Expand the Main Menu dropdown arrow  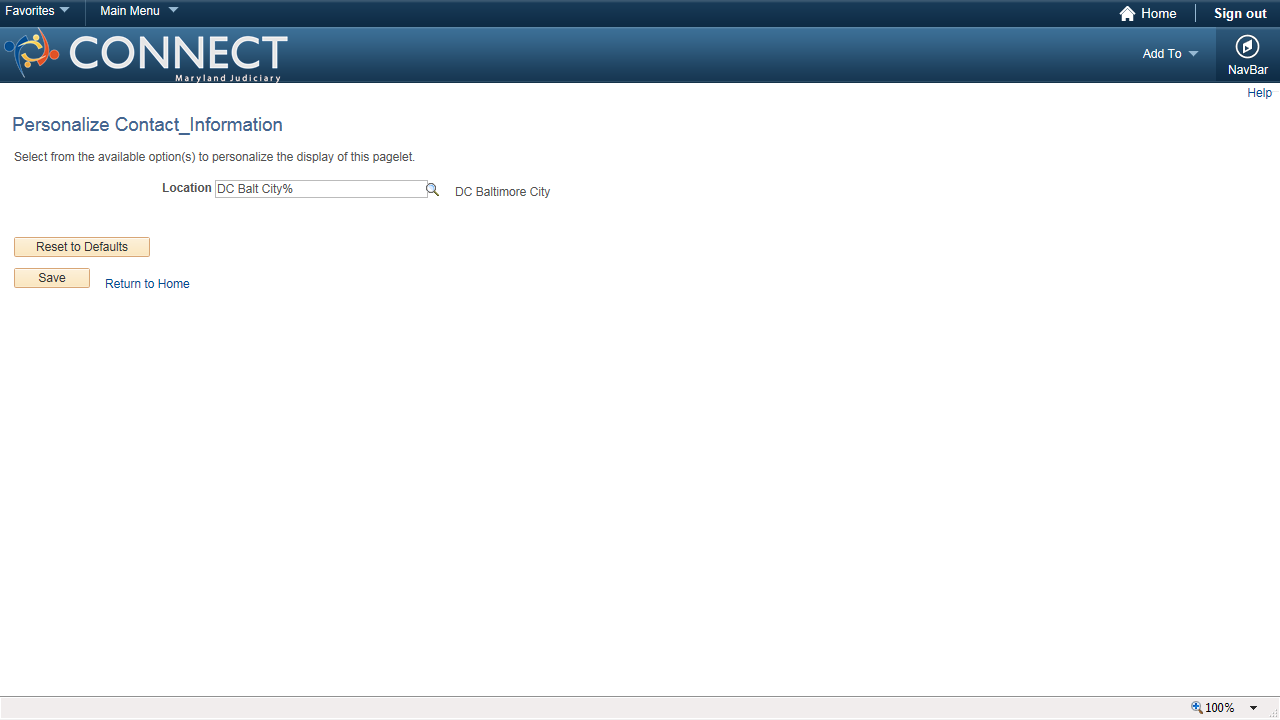(x=173, y=10)
